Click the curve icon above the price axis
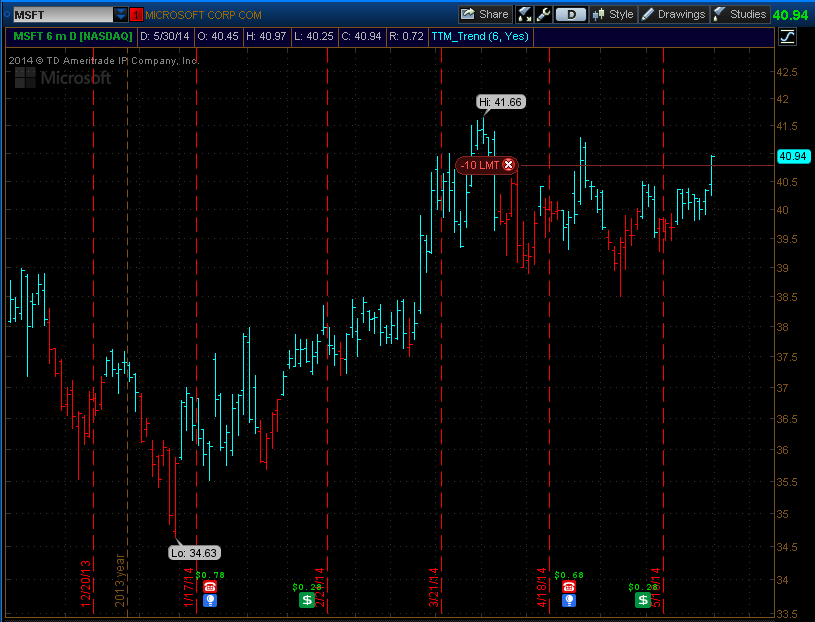Viewport: 815px width, 622px height. point(787,37)
